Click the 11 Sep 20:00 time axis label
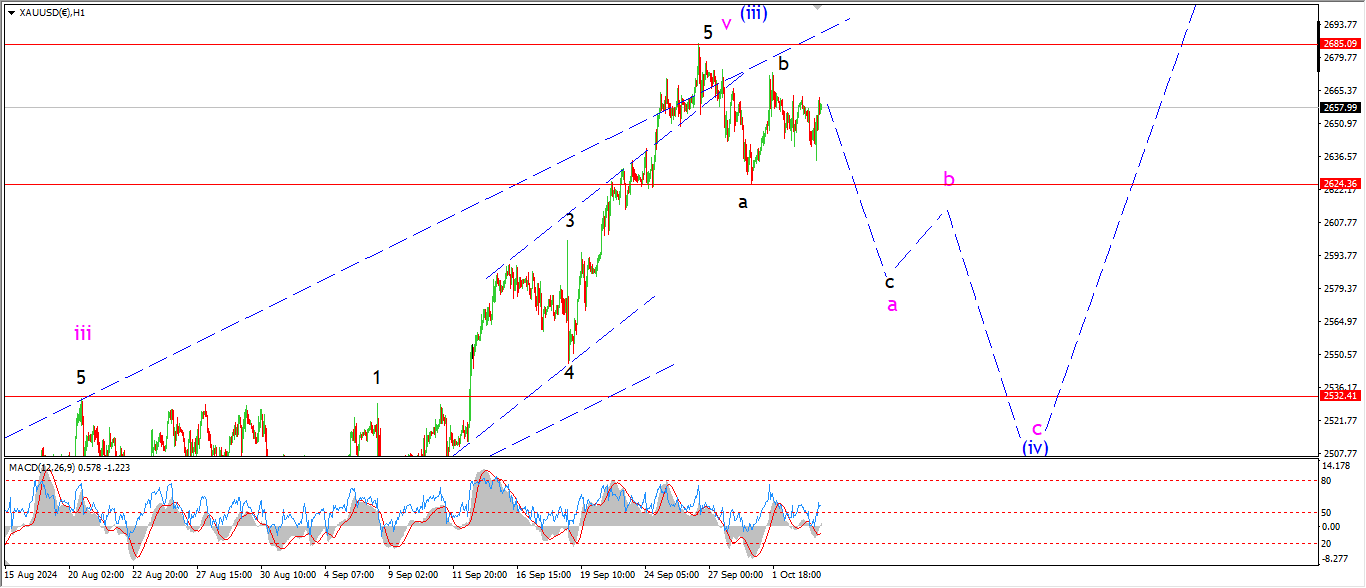 (x=478, y=576)
